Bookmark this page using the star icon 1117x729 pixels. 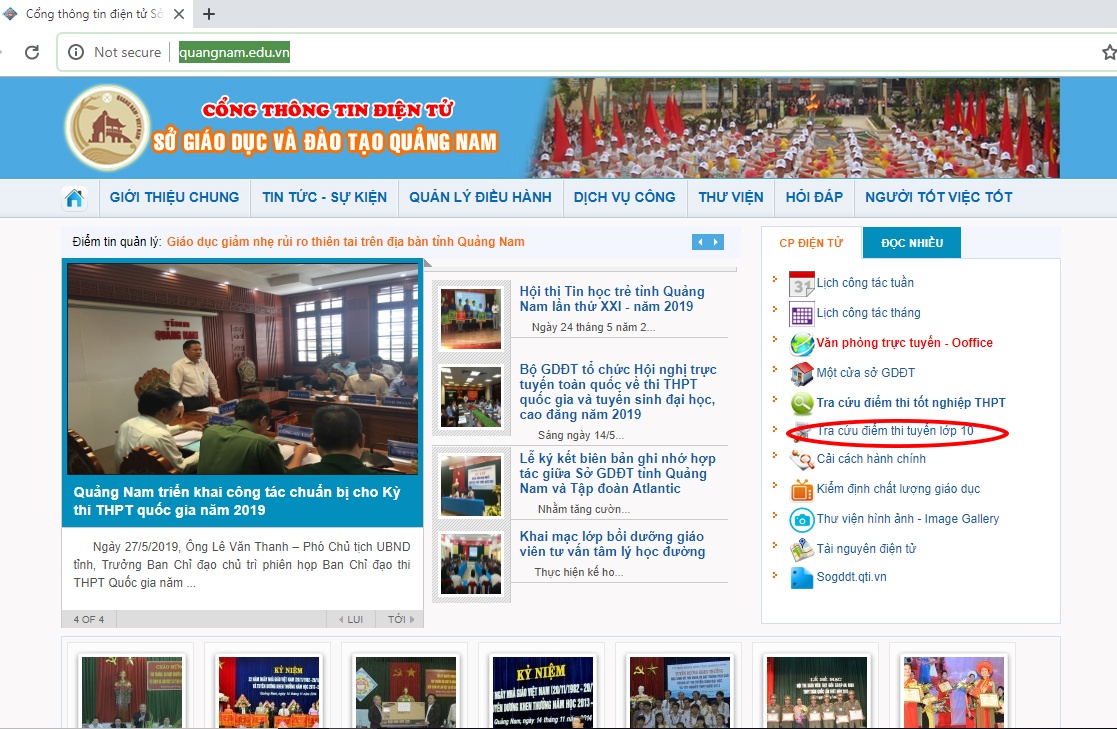pyautogui.click(x=1108, y=52)
